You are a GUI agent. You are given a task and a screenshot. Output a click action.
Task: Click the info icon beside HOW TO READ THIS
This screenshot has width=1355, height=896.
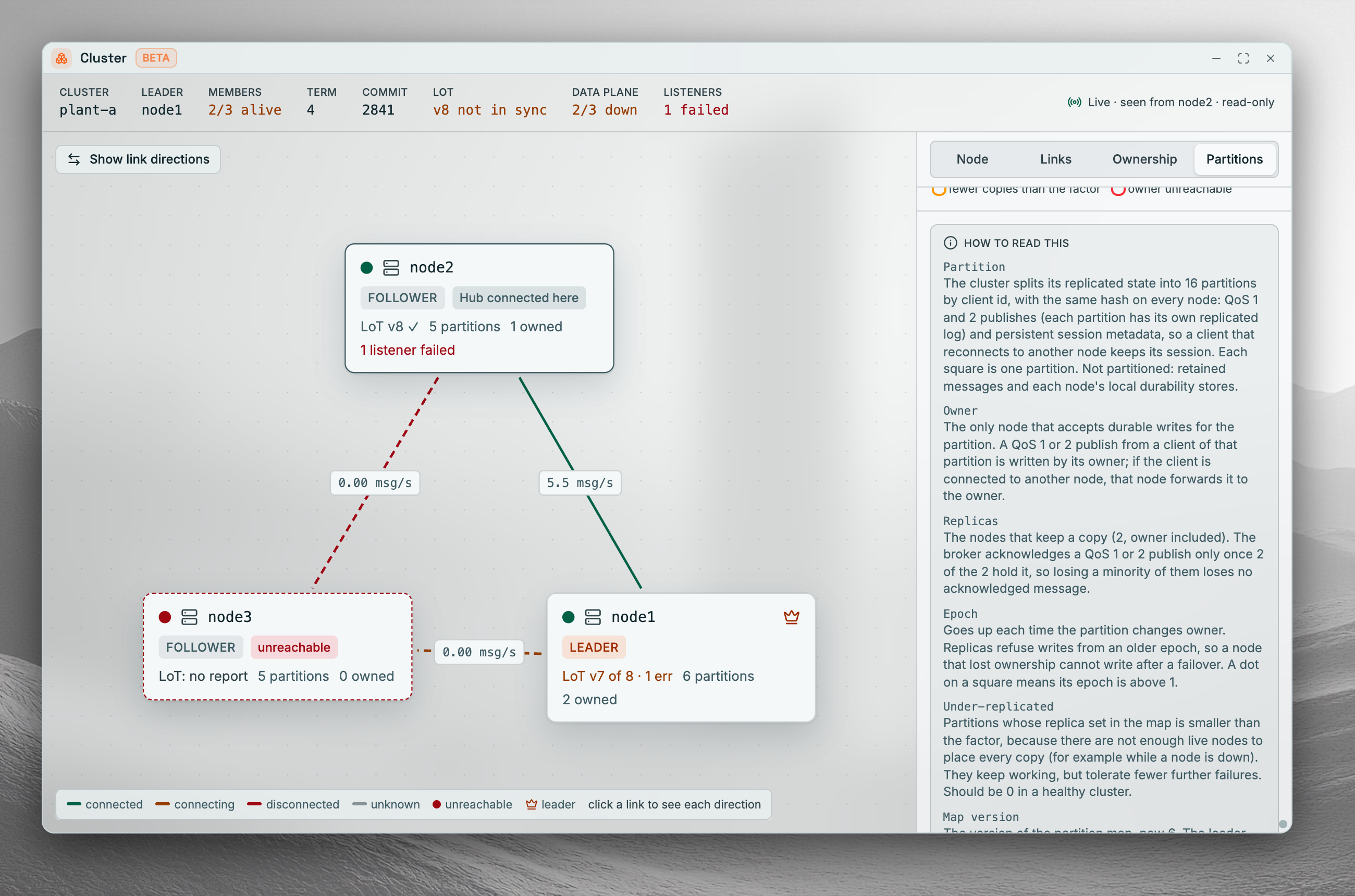coord(950,243)
